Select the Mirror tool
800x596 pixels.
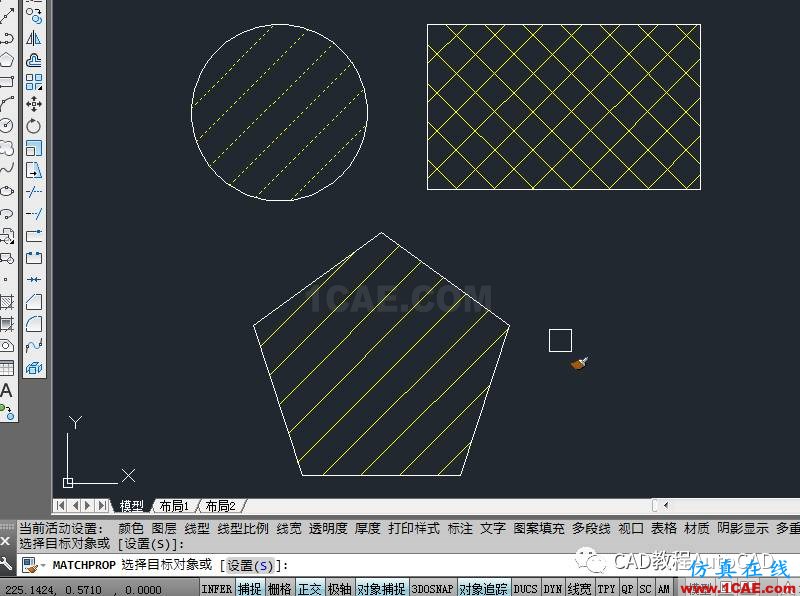(34, 38)
